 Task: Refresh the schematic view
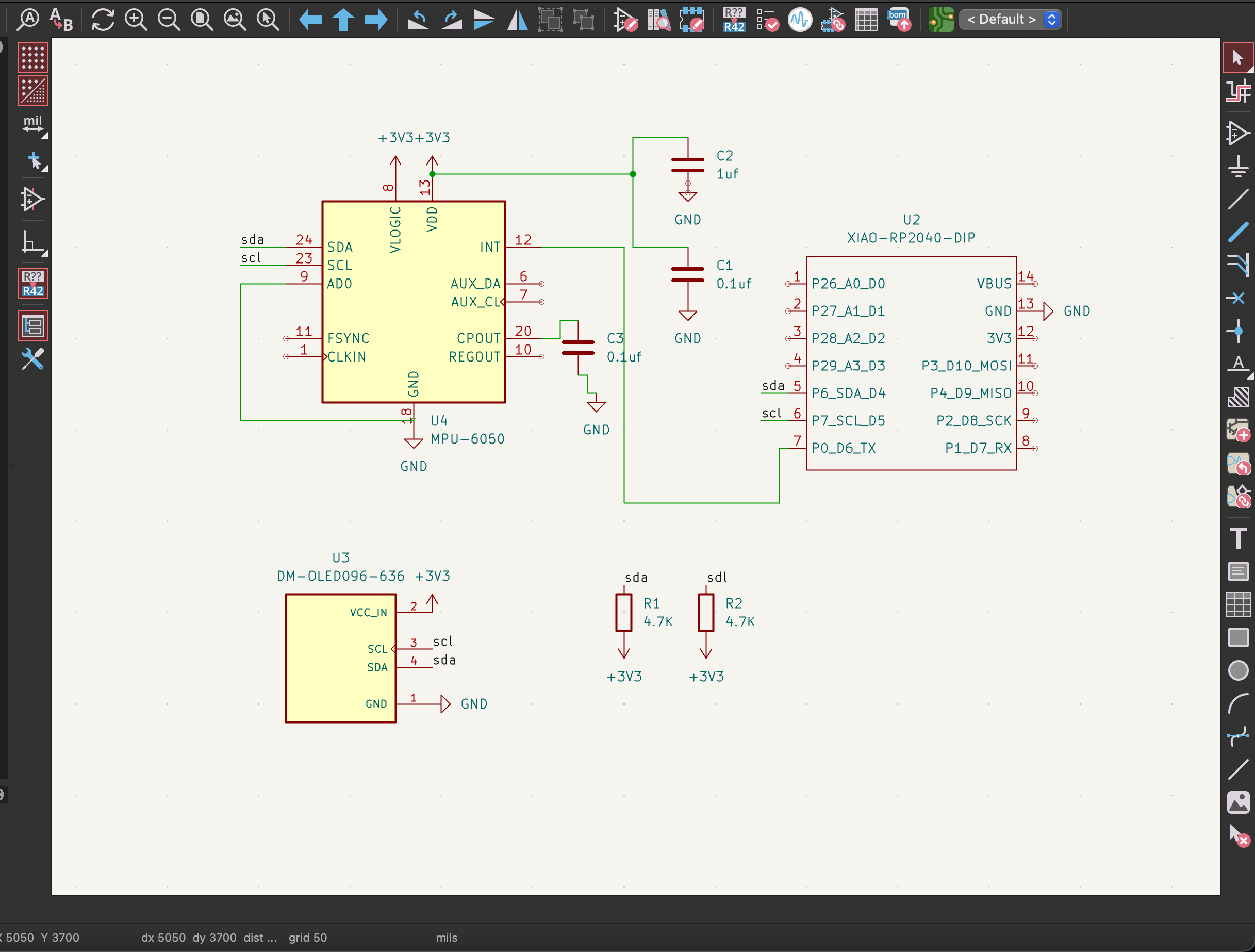pos(103,19)
